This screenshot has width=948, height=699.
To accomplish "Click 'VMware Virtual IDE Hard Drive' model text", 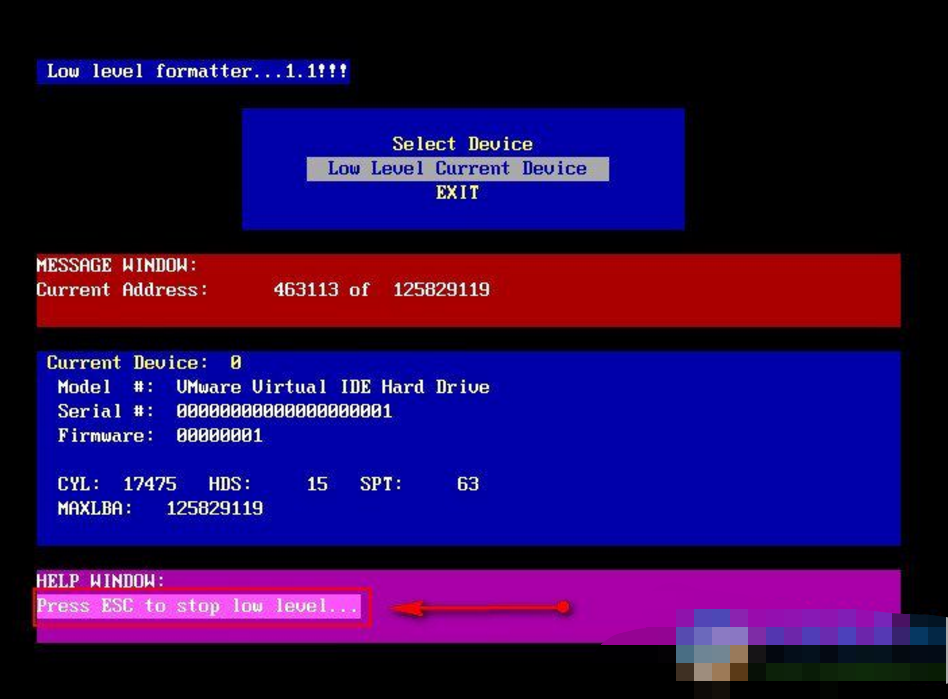I will click(333, 387).
